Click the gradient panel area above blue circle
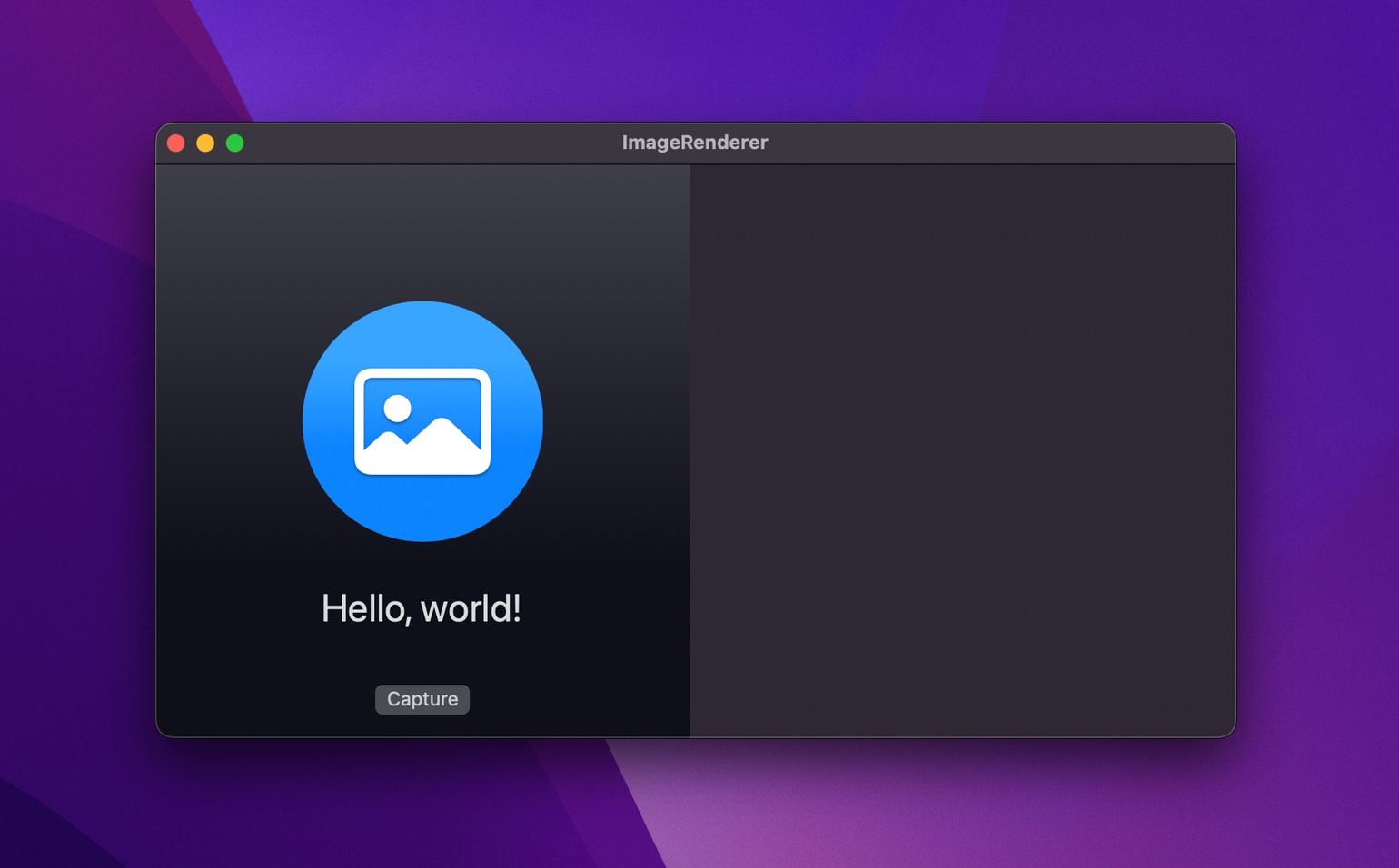The image size is (1399, 868). coord(422,232)
